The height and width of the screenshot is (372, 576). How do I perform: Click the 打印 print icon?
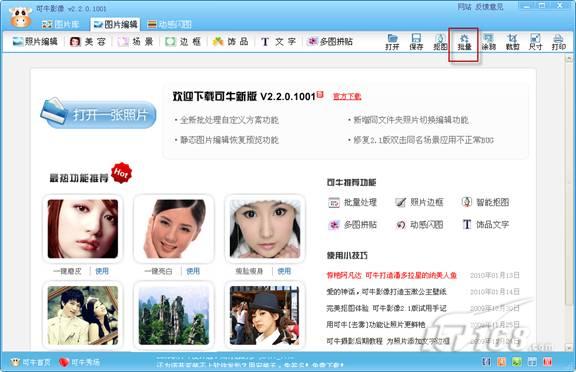coord(558,42)
